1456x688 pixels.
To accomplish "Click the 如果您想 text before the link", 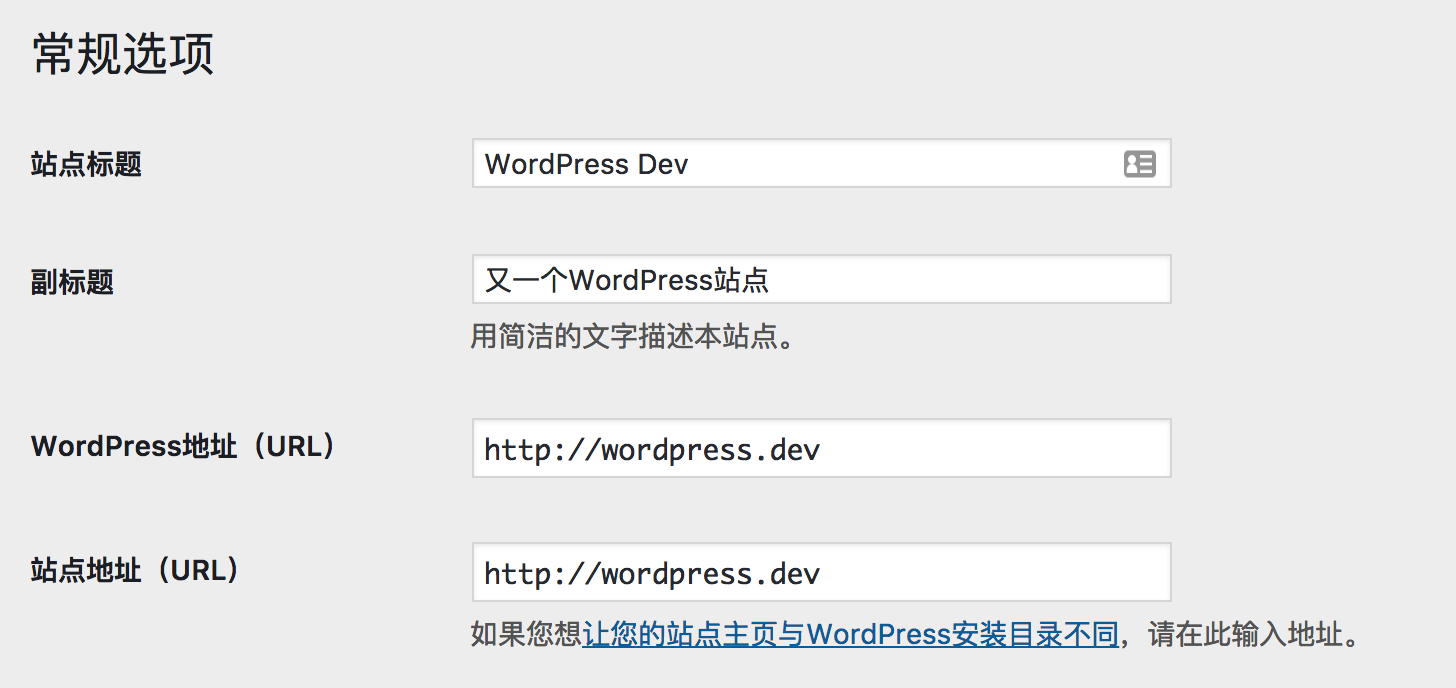I will point(526,634).
